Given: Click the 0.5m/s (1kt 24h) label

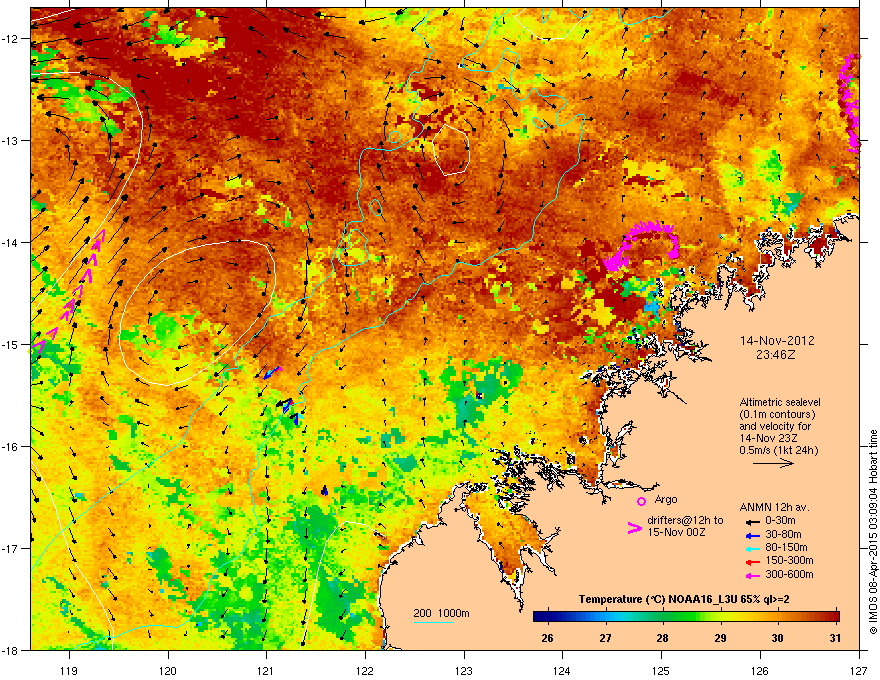Looking at the screenshot, I should (x=778, y=450).
